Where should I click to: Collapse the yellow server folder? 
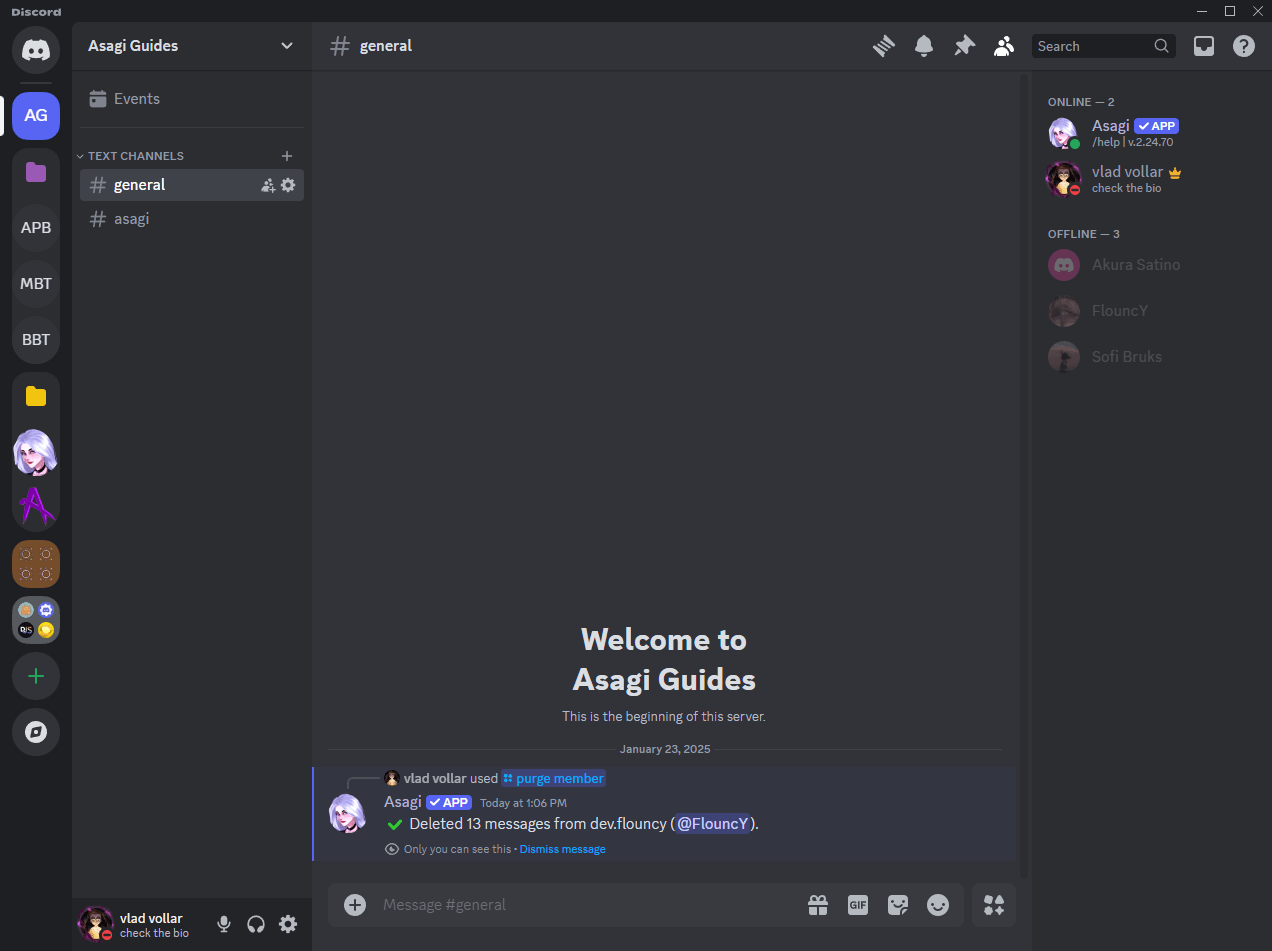tap(36, 396)
